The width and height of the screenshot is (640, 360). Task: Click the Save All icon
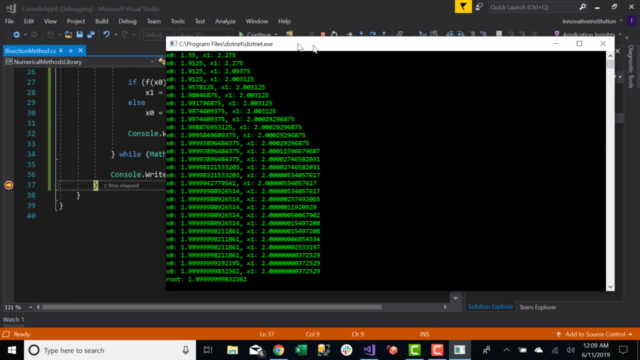(91, 35)
